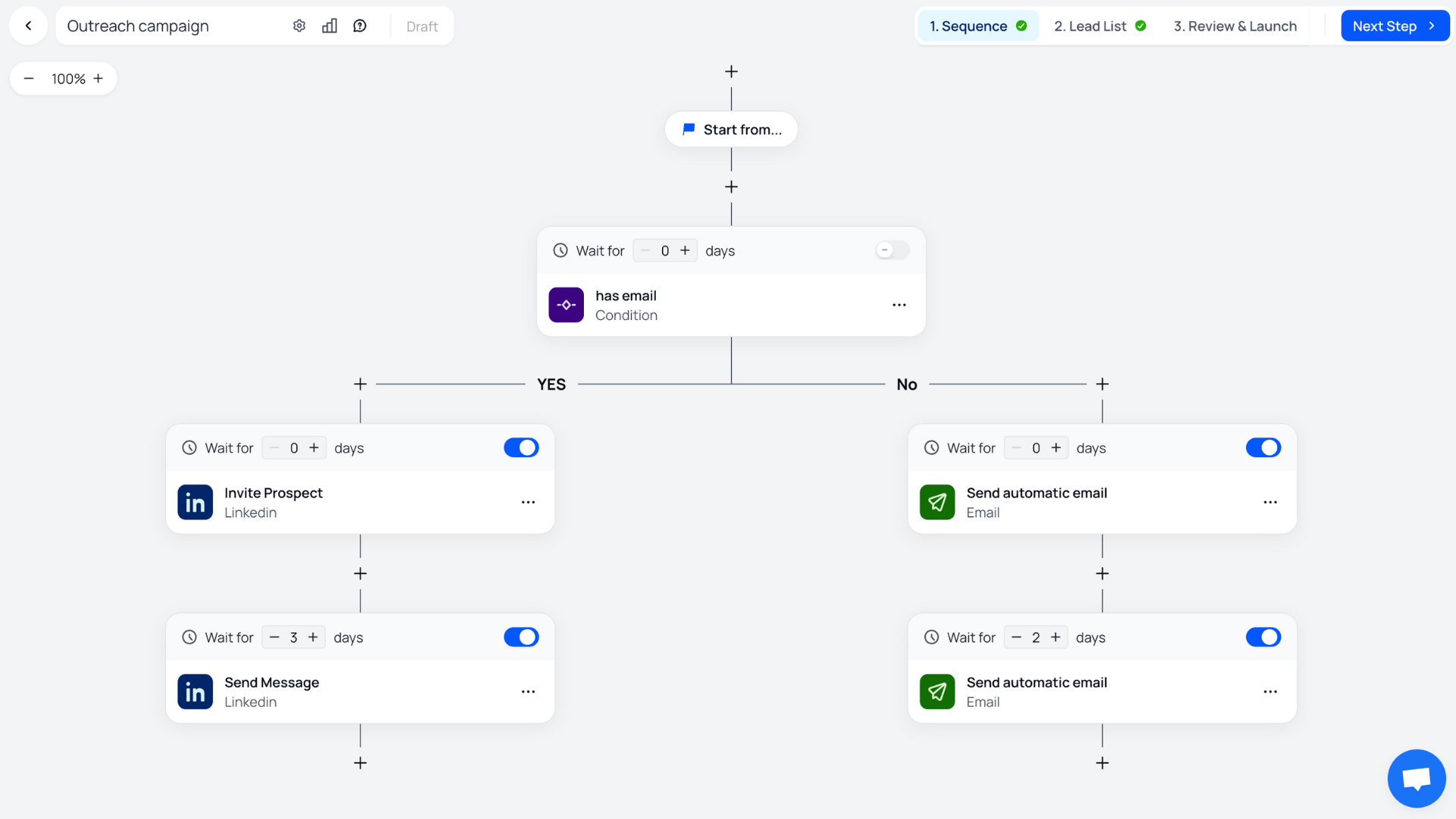Click the Next Step button

(1394, 26)
